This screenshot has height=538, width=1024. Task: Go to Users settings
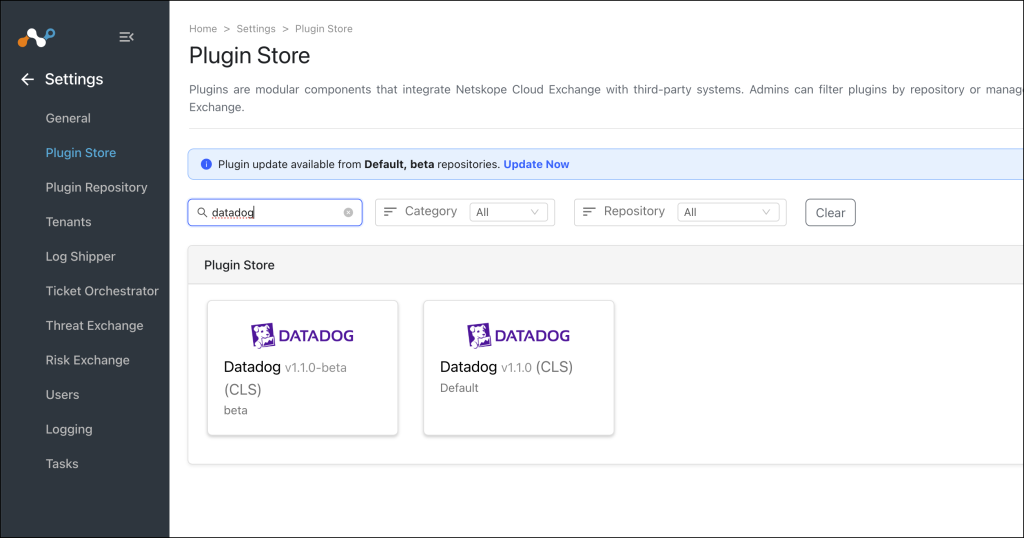pyautogui.click(x=62, y=395)
